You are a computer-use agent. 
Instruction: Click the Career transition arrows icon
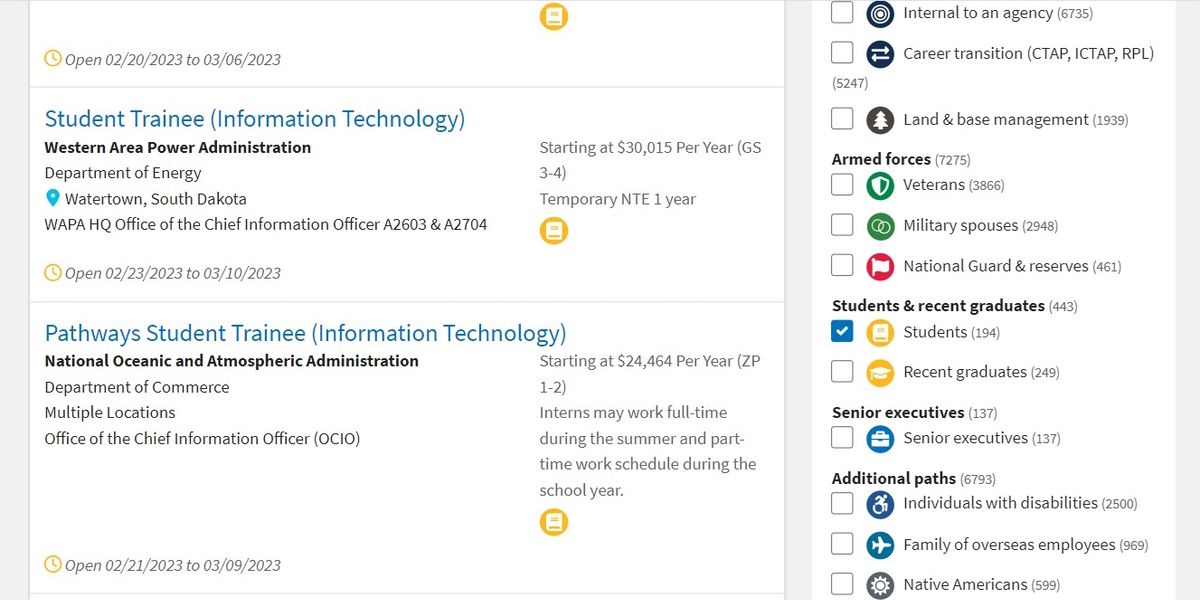(880, 53)
